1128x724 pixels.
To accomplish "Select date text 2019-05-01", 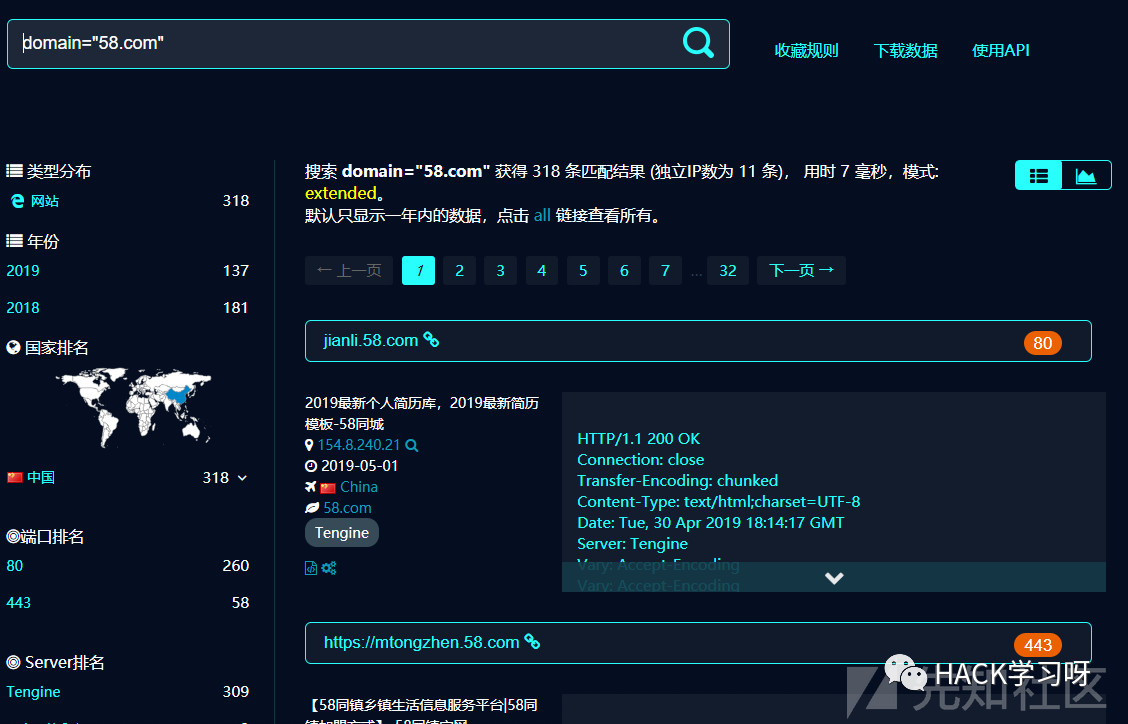I will point(359,466).
